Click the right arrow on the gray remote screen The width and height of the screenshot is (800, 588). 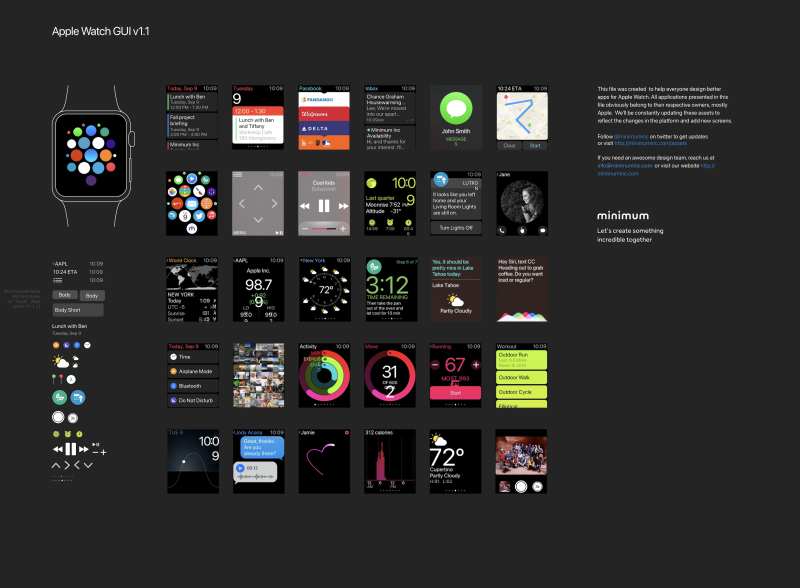coord(274,204)
